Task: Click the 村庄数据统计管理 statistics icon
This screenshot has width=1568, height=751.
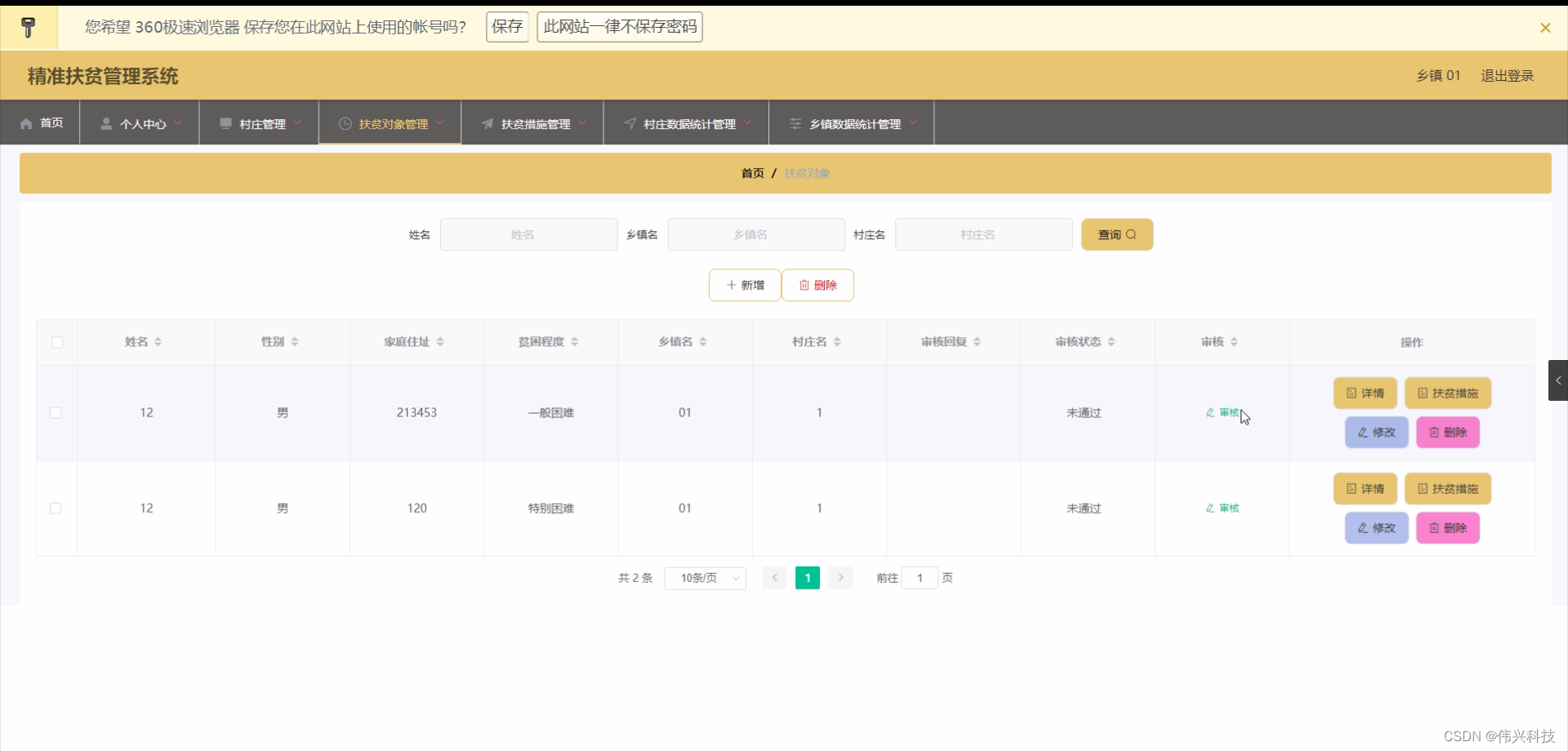Action: click(630, 123)
